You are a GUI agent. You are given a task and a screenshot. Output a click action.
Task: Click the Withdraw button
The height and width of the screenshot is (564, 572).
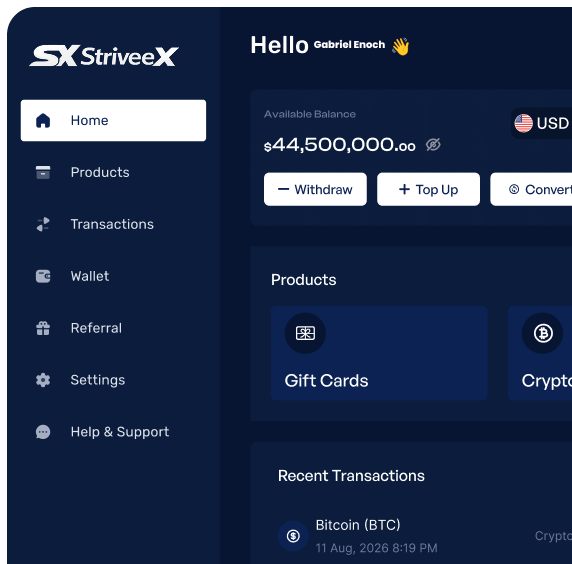coord(315,189)
